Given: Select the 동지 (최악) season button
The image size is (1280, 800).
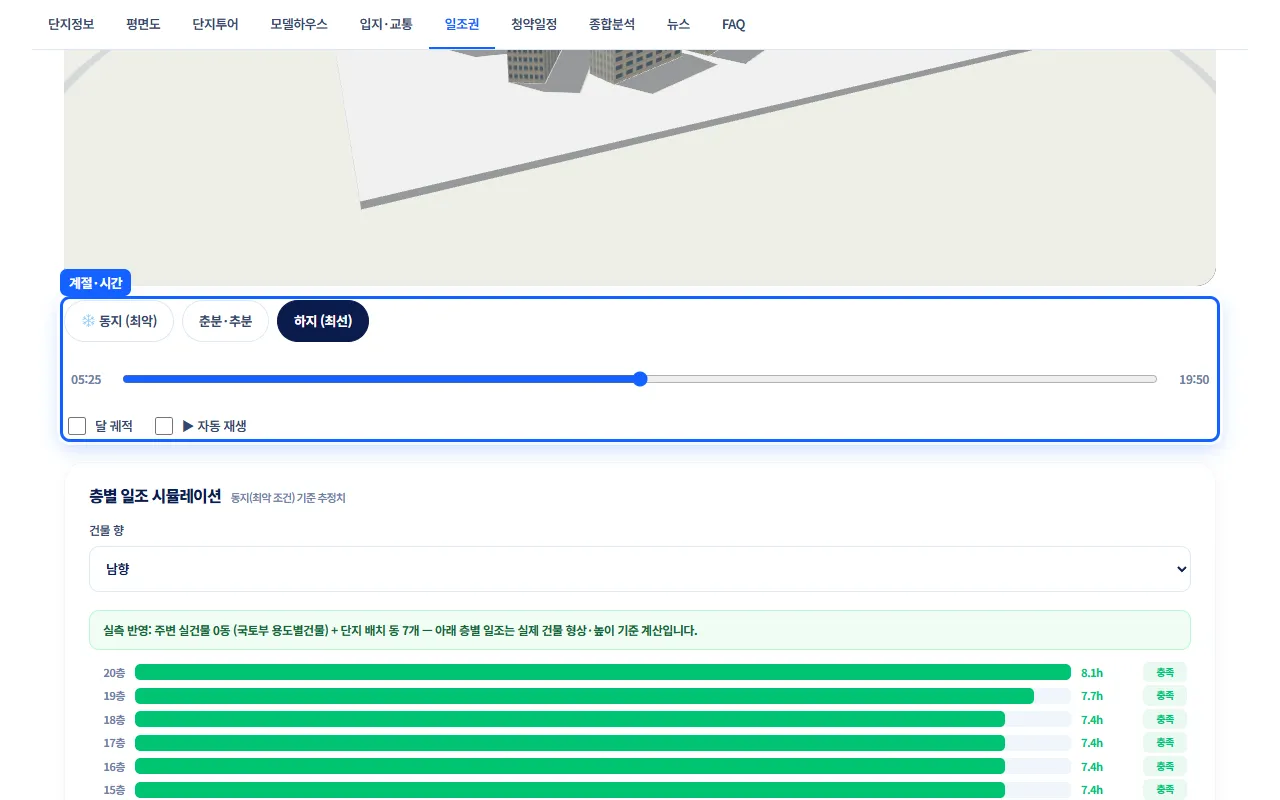Looking at the screenshot, I should 119,321.
